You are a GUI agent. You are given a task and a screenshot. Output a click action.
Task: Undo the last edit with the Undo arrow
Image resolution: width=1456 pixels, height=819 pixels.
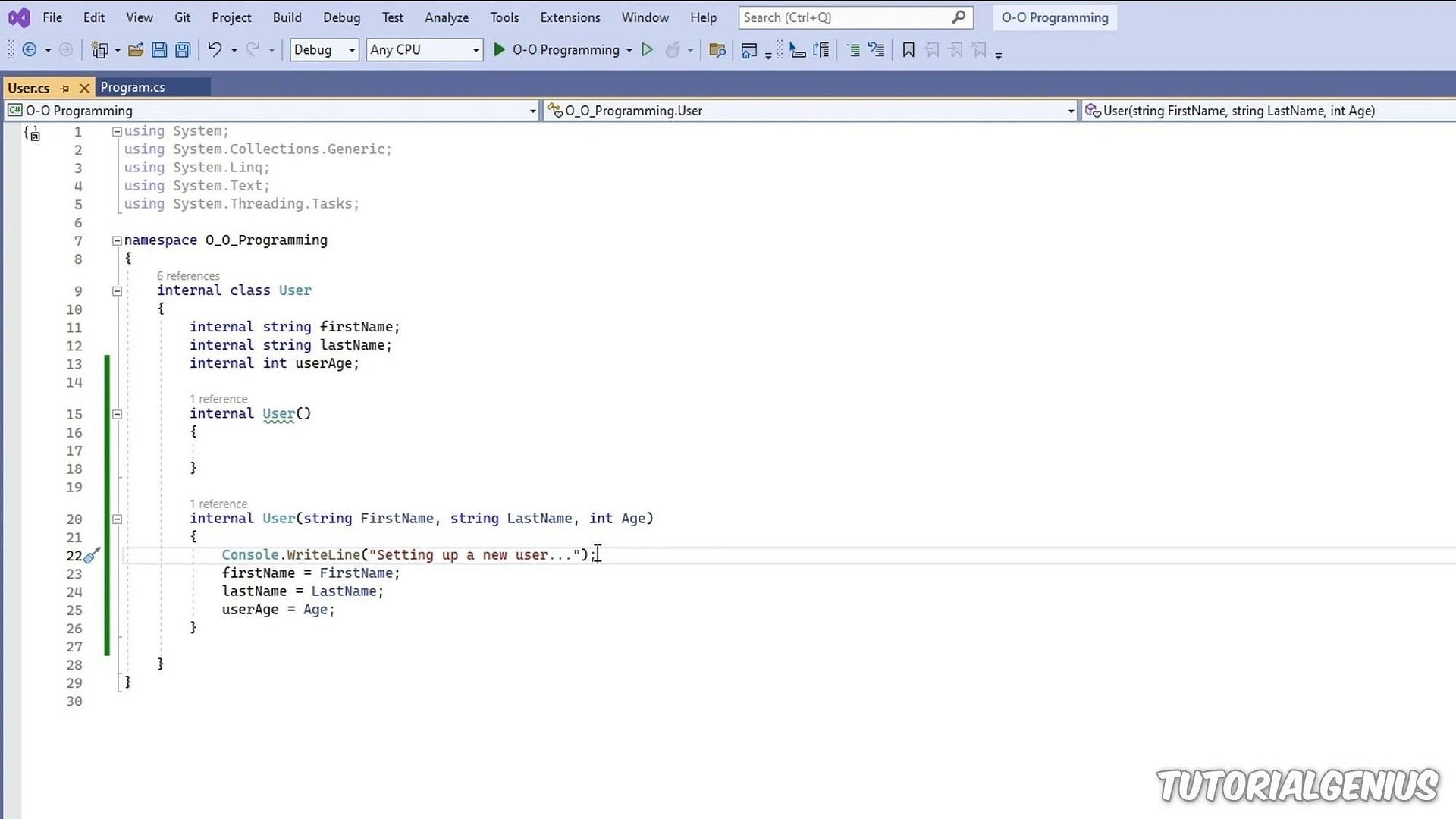[x=215, y=50]
